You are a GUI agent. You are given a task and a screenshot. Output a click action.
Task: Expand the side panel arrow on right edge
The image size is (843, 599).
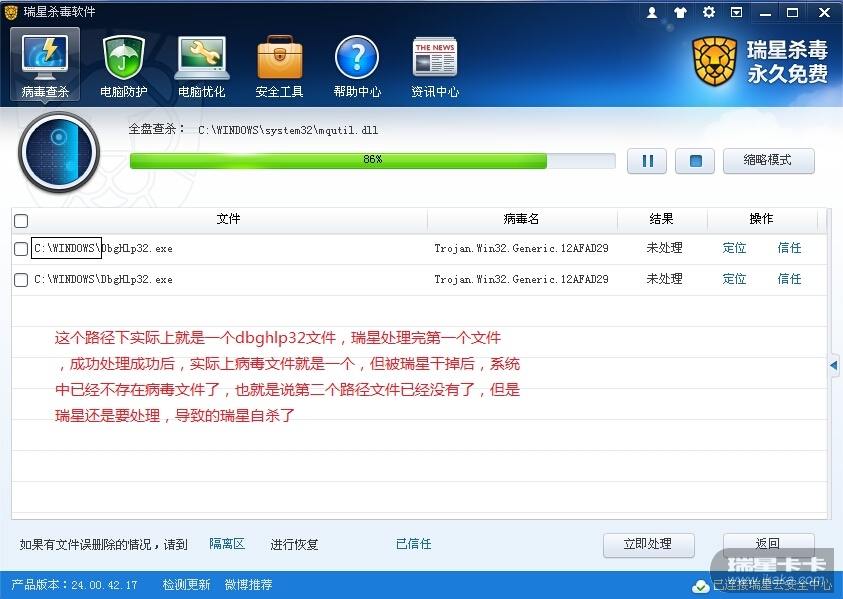tap(833, 365)
